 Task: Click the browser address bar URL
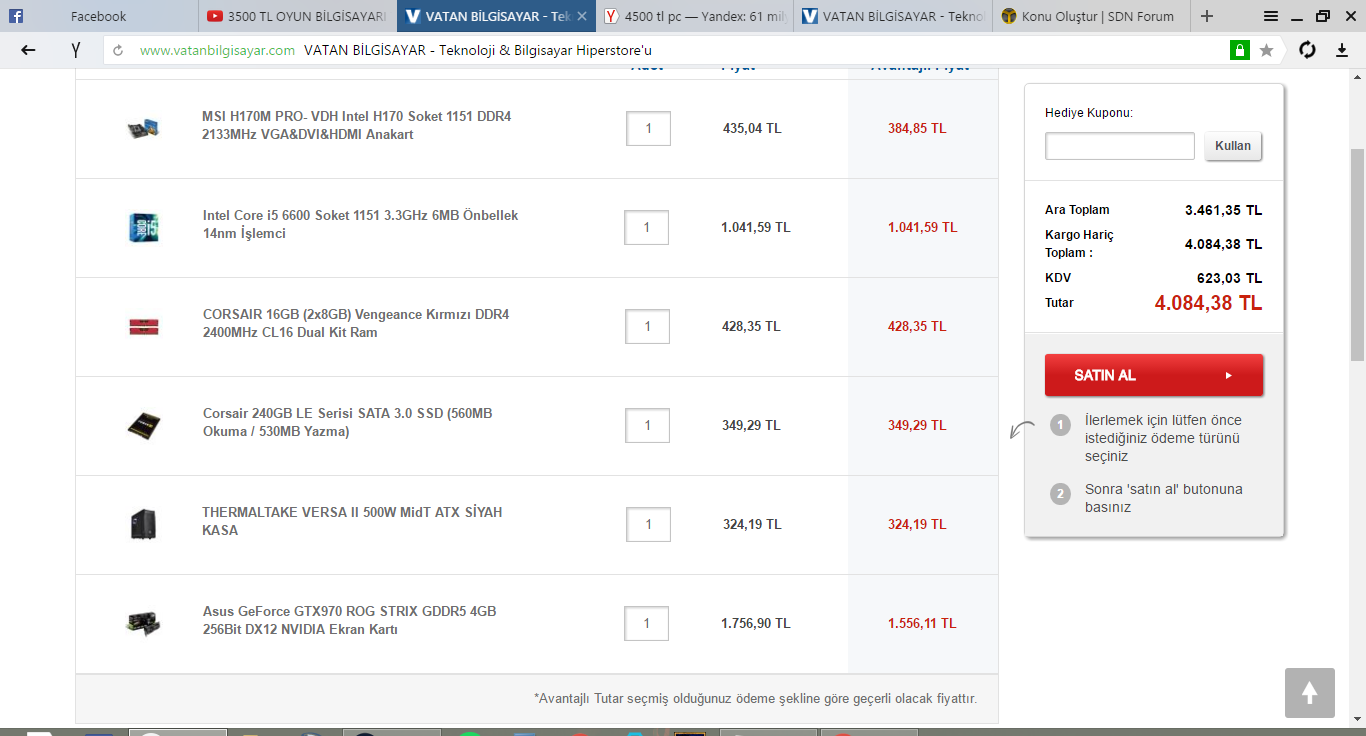pos(217,50)
